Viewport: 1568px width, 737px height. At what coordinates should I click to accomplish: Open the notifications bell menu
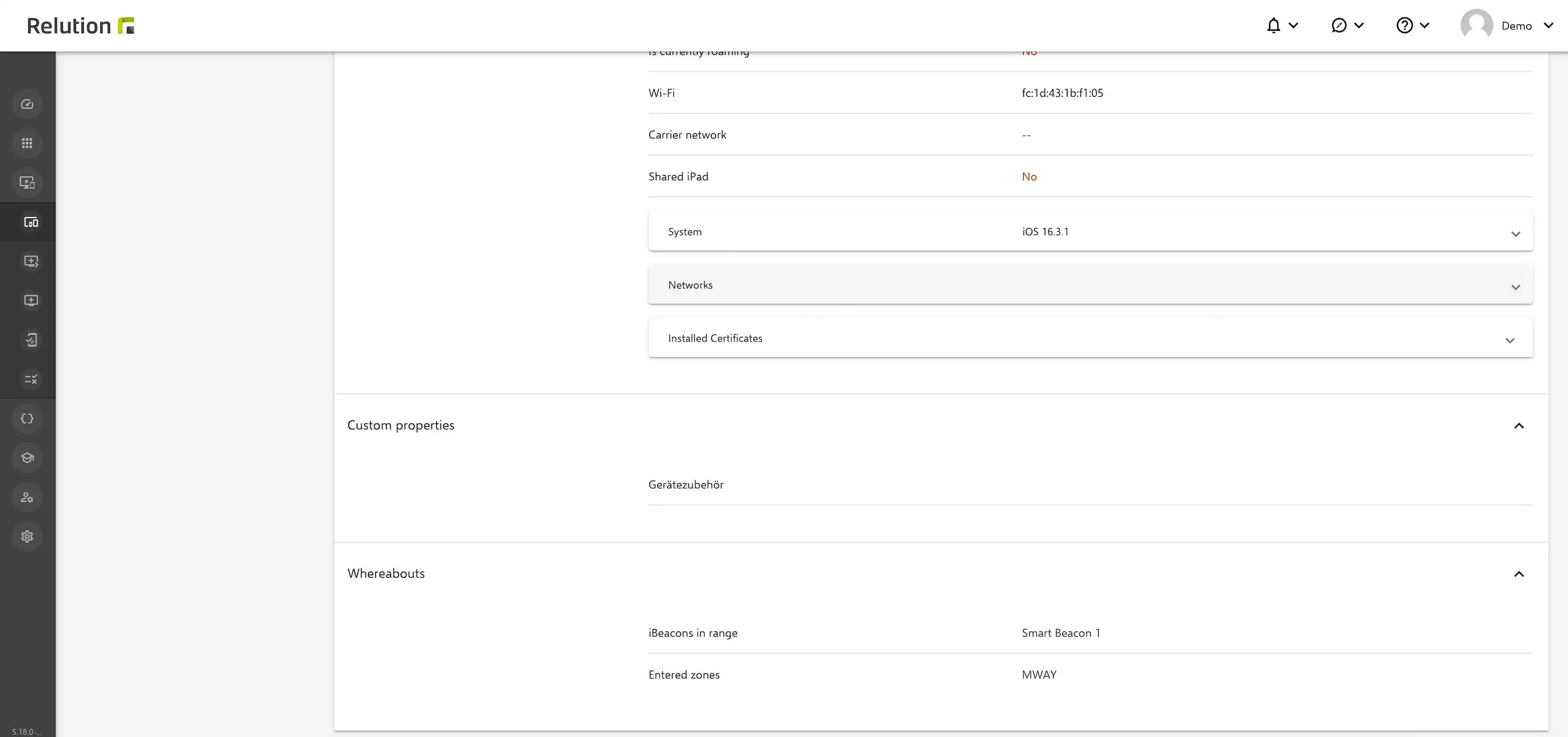coord(1282,25)
